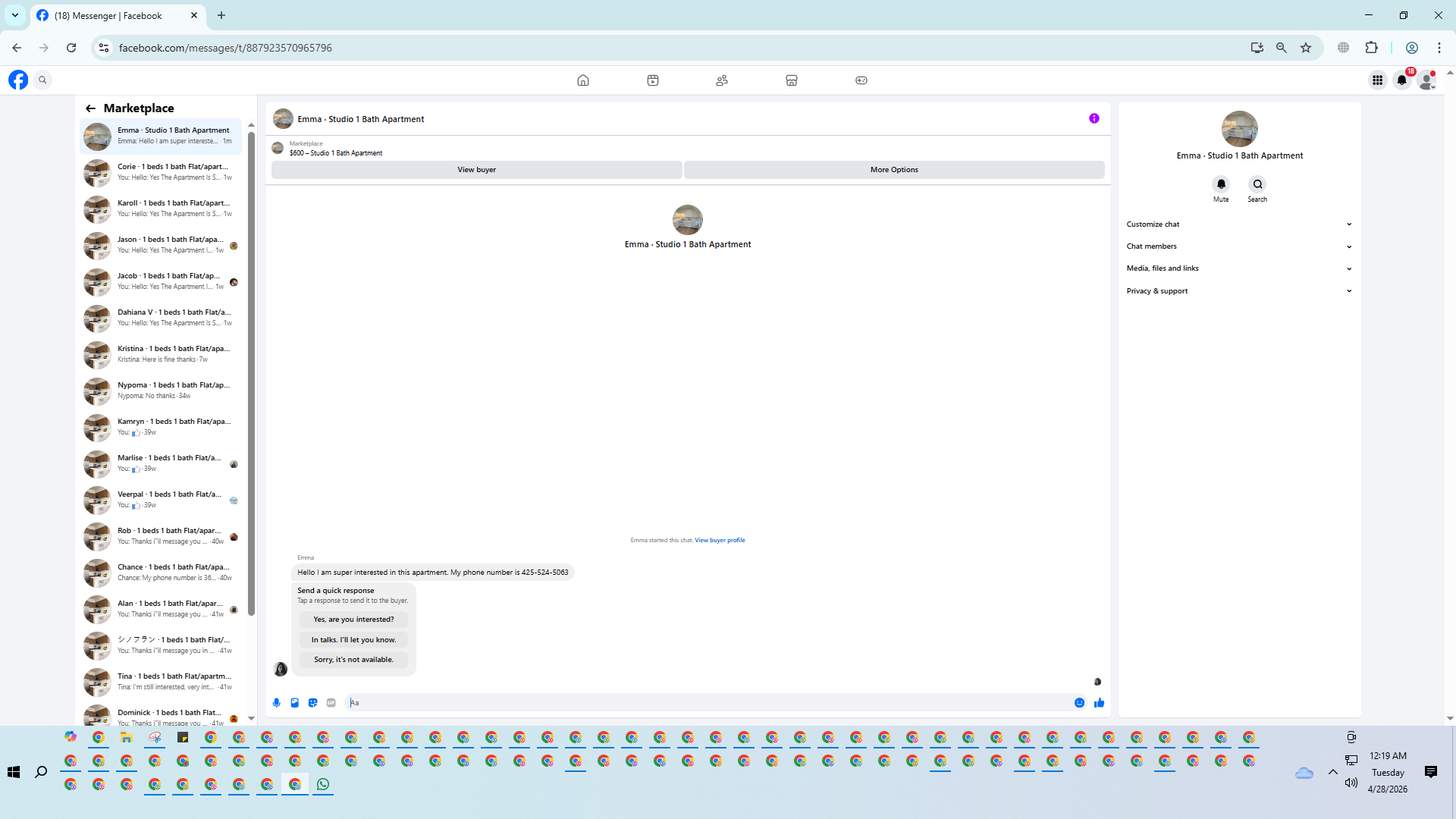The image size is (1456, 819).
Task: Go back from Marketplace chats list
Action: coord(90,108)
